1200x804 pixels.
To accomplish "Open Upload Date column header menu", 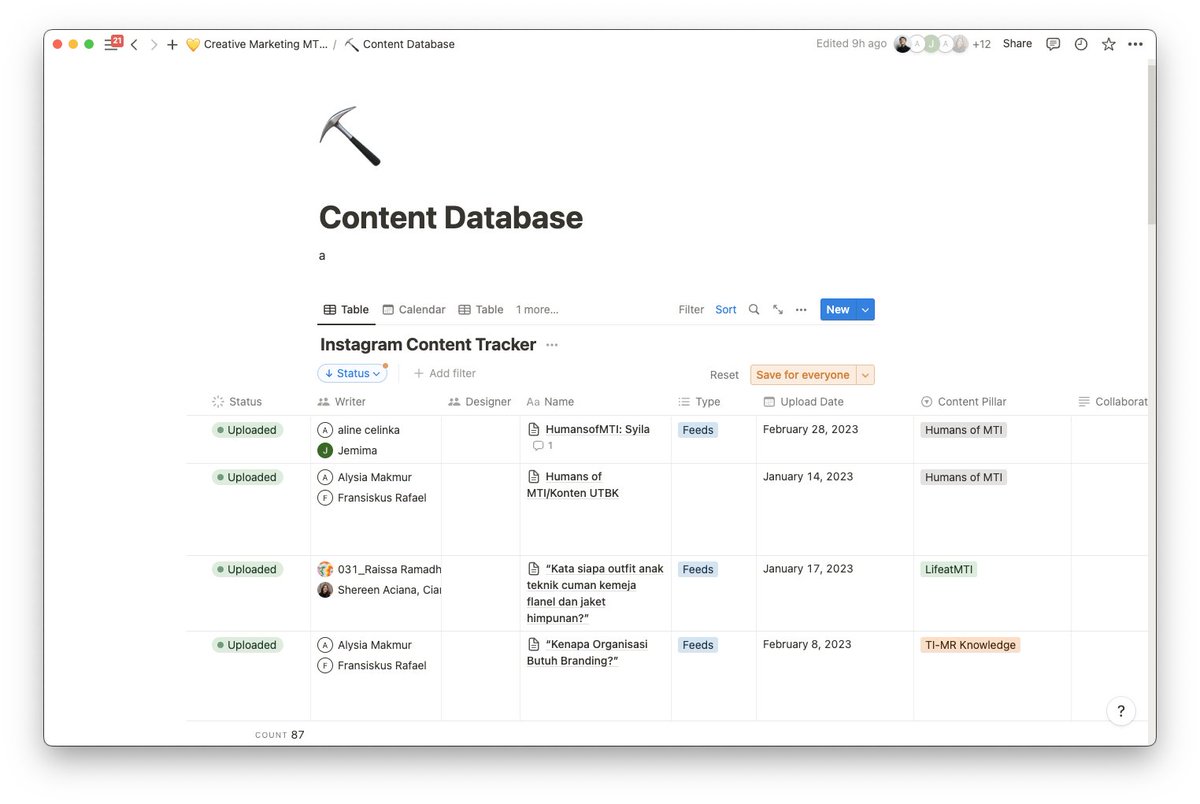I will (803, 402).
